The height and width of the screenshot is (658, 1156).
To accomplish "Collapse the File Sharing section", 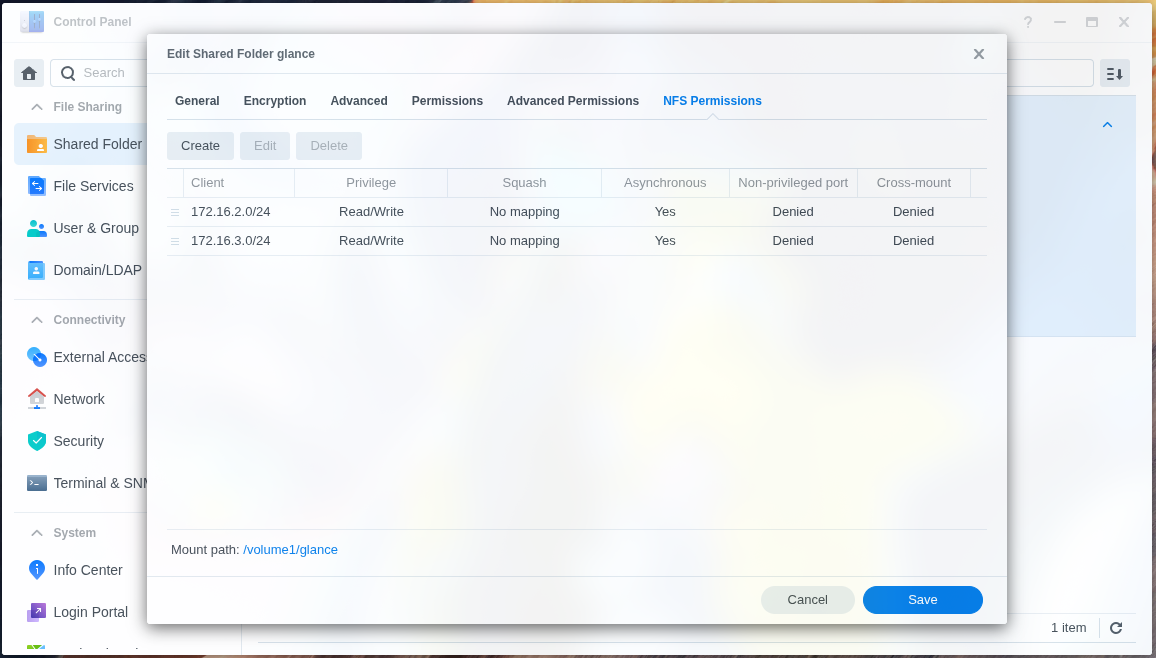I will (x=36, y=107).
